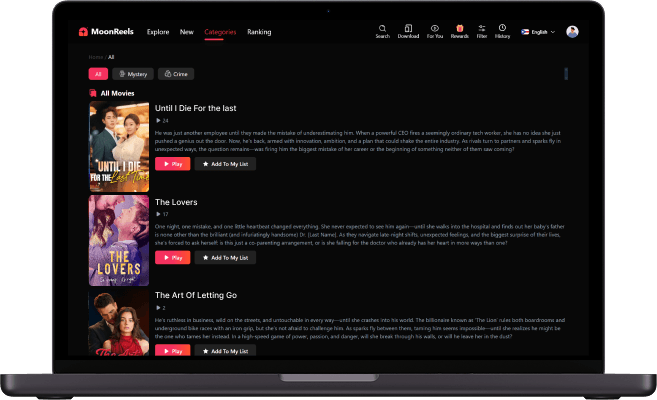Click the Home breadcrumb link
This screenshot has width=657, height=400.
click(96, 57)
